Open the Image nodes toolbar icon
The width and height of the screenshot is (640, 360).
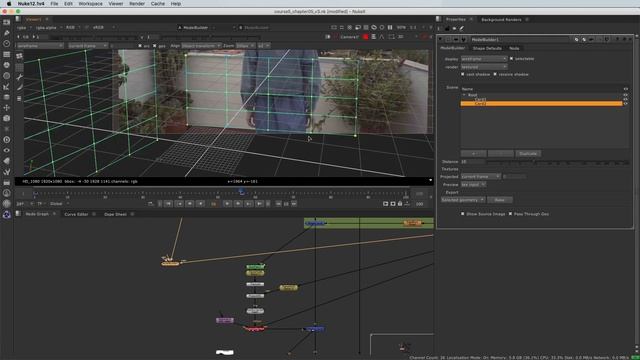click(7, 22)
